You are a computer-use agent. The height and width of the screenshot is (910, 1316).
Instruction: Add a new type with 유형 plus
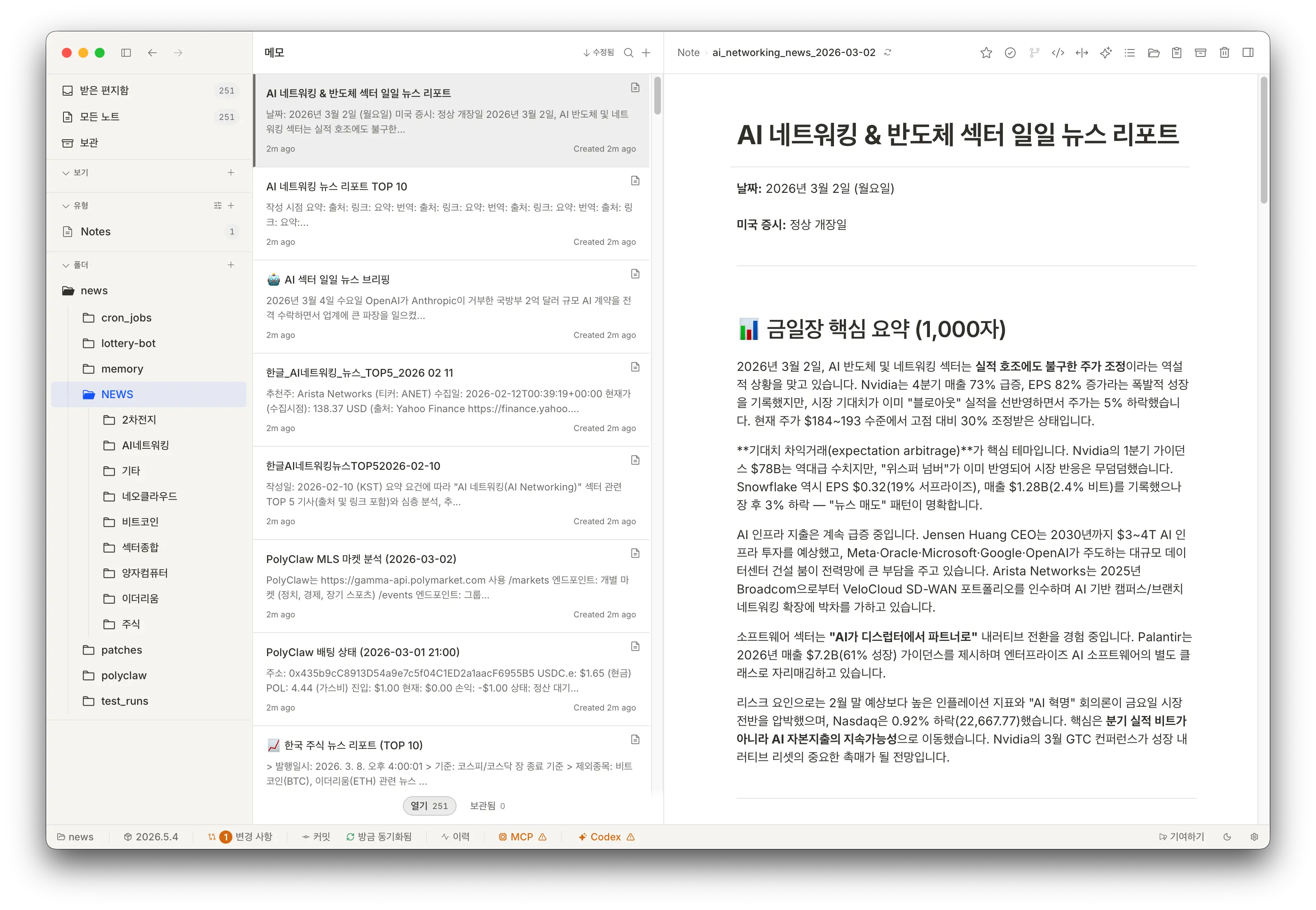pos(231,206)
